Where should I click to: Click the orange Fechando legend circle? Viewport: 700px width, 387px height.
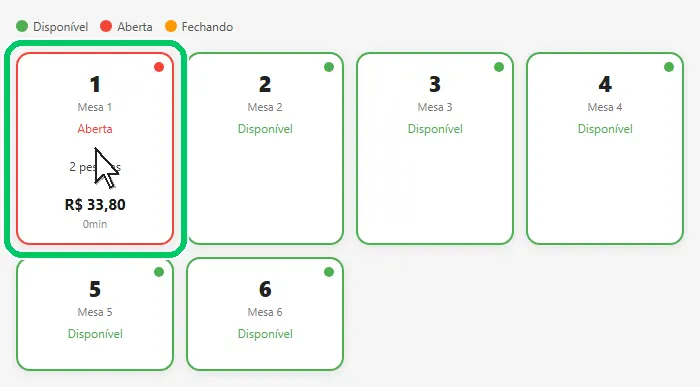click(x=171, y=26)
